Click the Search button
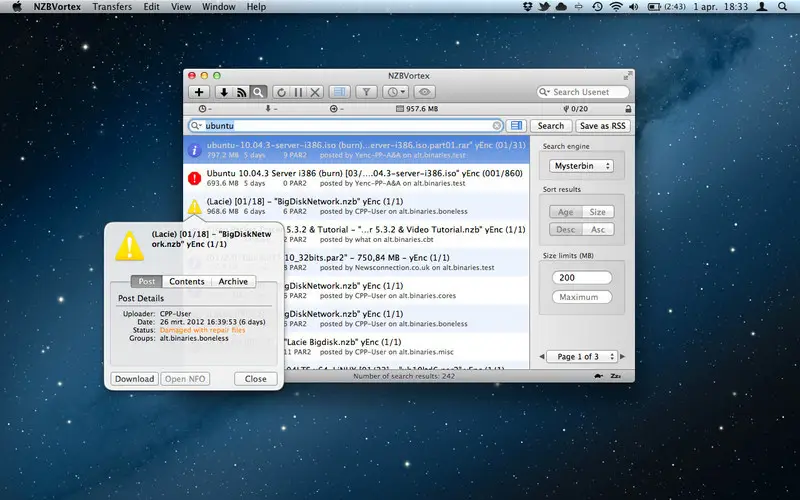Image resolution: width=800 pixels, height=500 pixels. coord(551,126)
